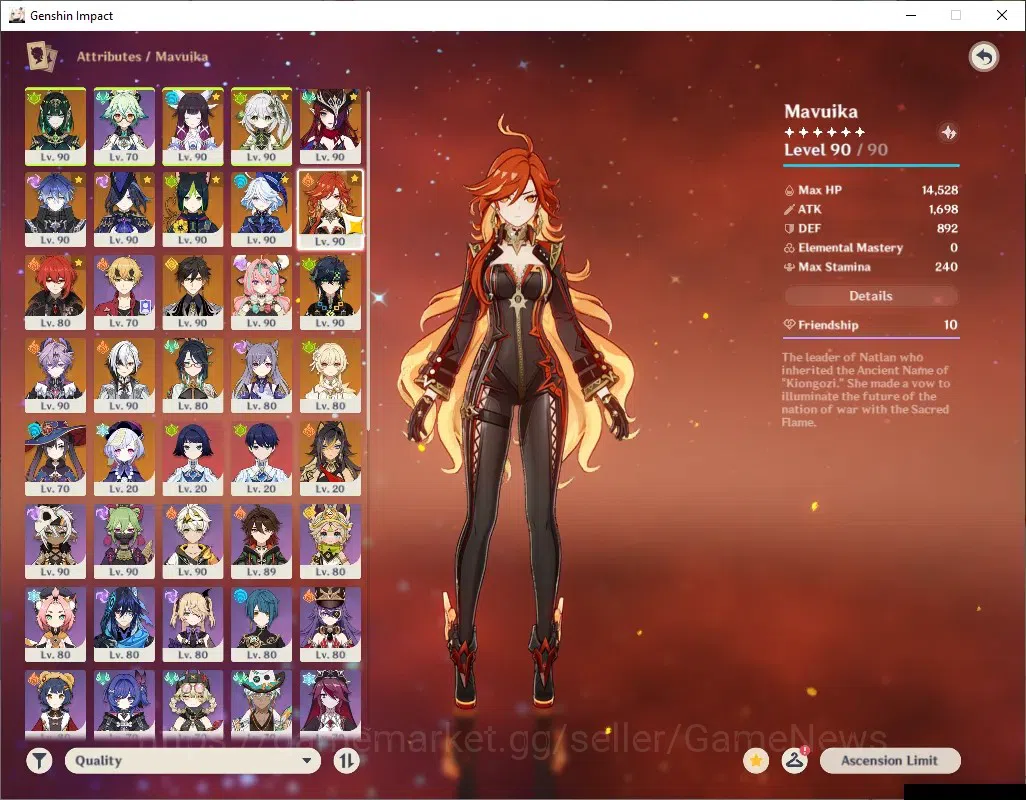Image resolution: width=1026 pixels, height=800 pixels.
Task: Select Rosaria's character card
Action: (330, 704)
